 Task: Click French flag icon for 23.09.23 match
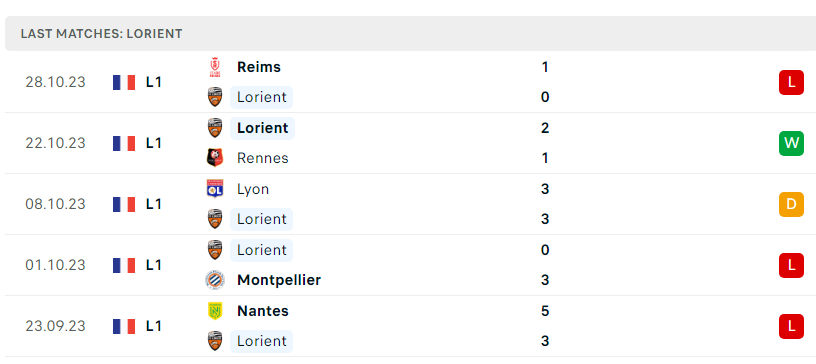pyautogui.click(x=124, y=327)
